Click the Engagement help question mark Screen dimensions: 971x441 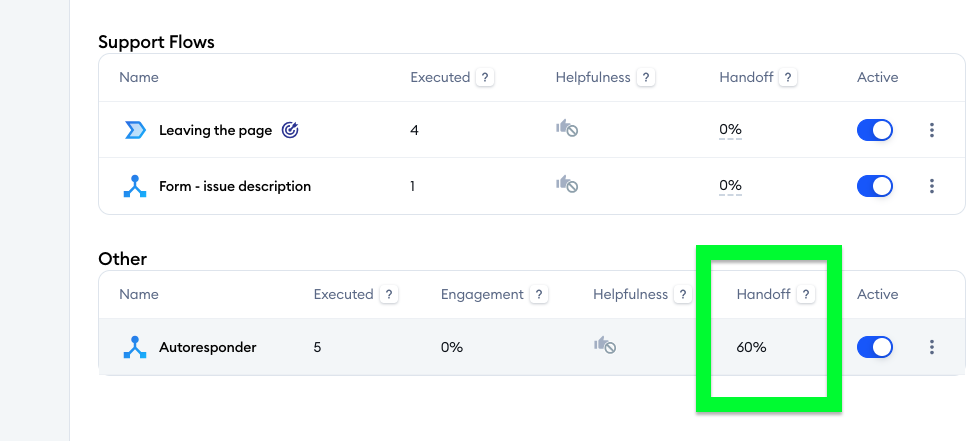click(x=539, y=294)
